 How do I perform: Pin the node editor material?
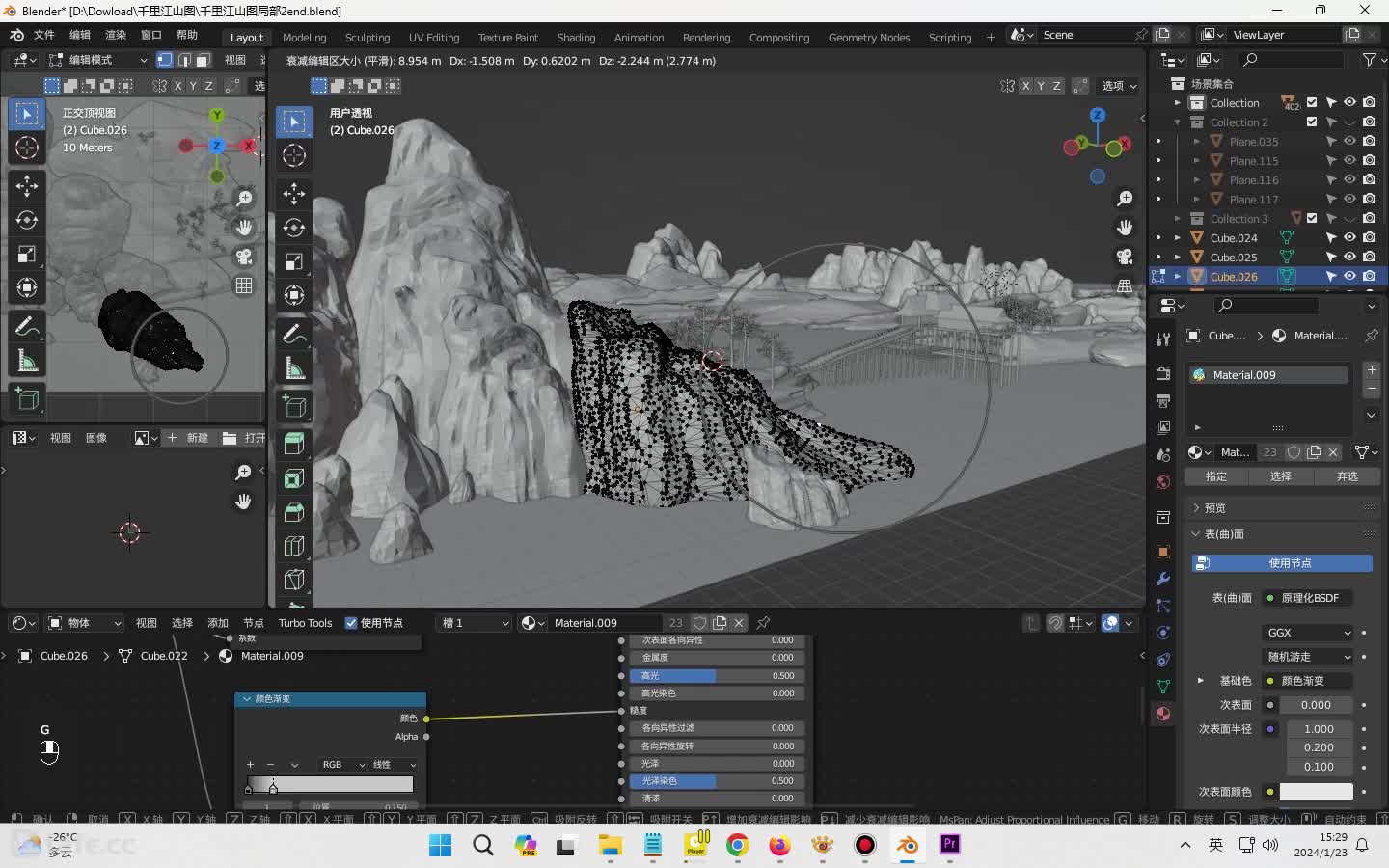tap(764, 623)
